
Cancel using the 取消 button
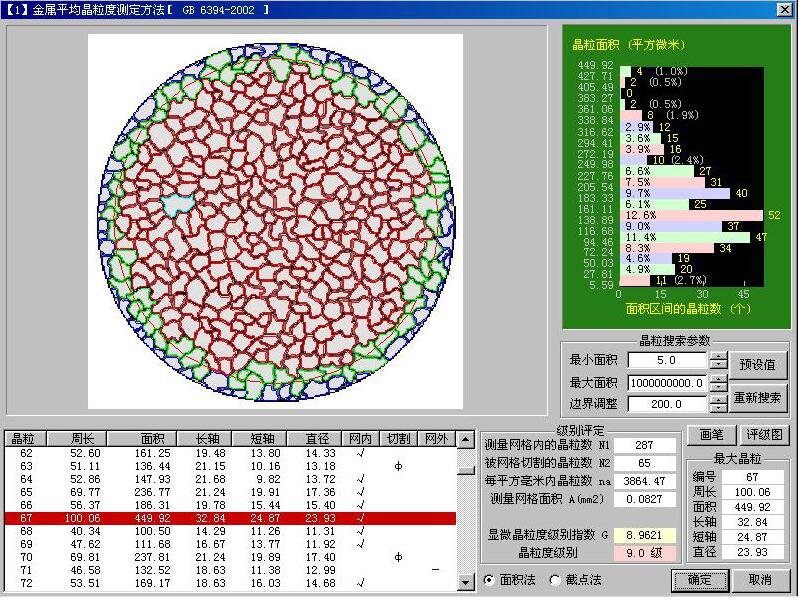click(759, 580)
